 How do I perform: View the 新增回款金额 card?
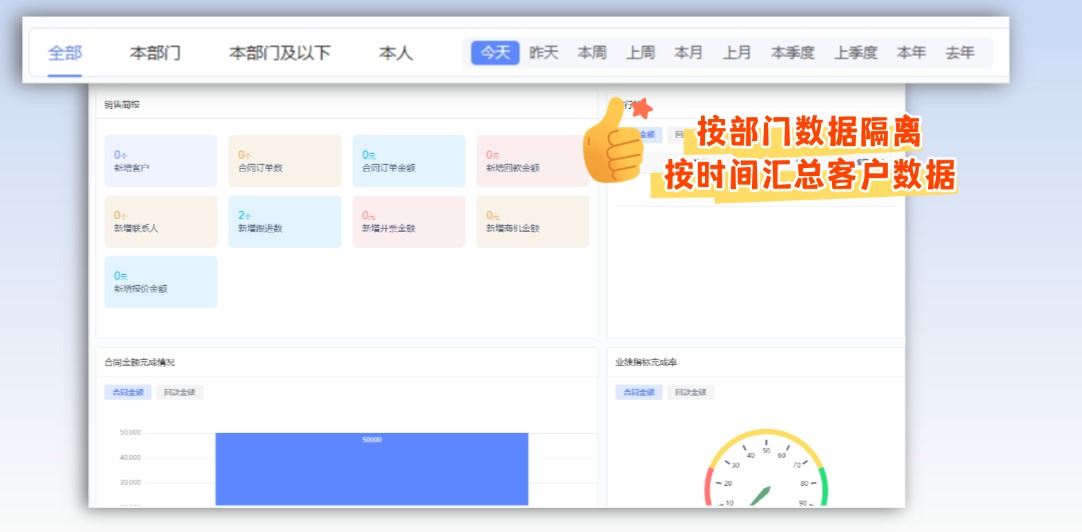click(x=533, y=161)
